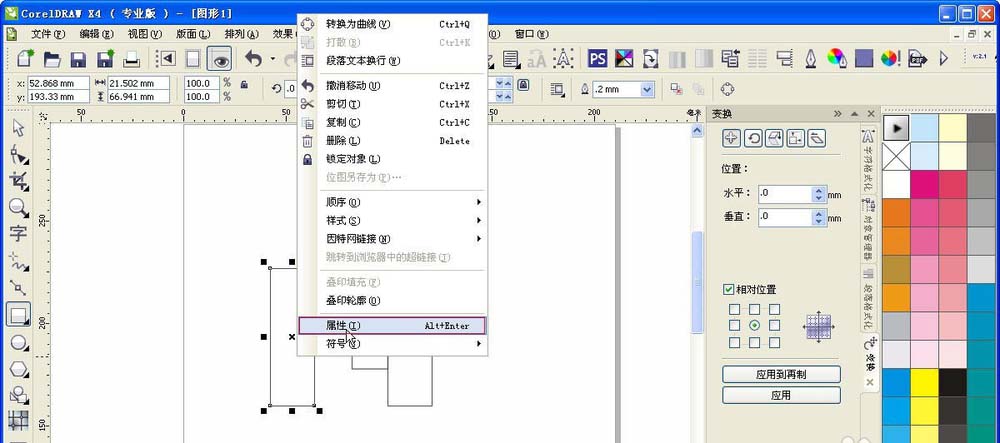Select the Polygon tool

click(x=18, y=369)
